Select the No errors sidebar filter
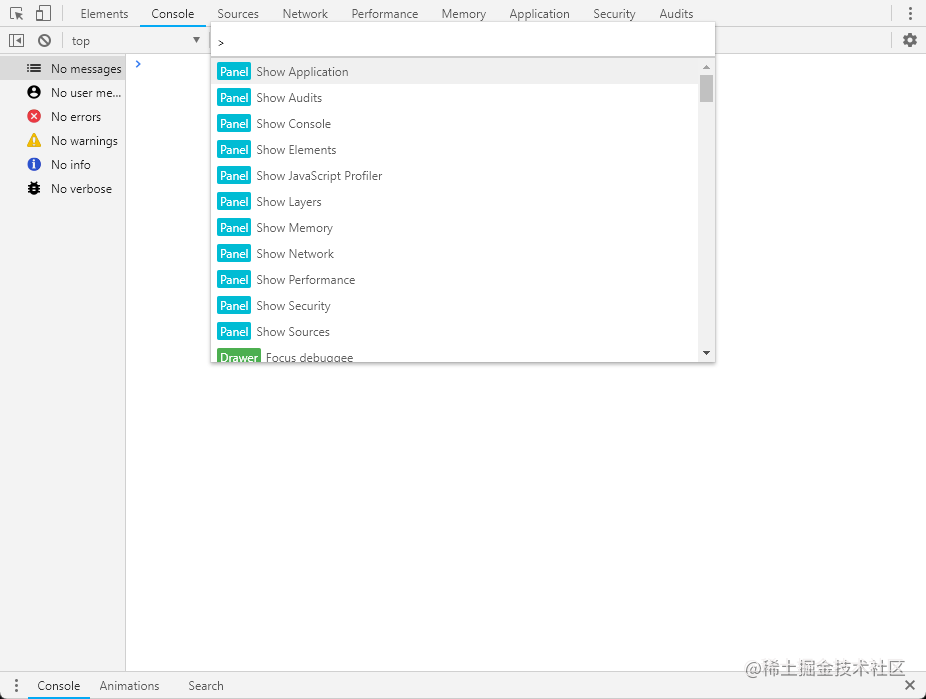Viewport: 926px width, 699px height. (63, 116)
